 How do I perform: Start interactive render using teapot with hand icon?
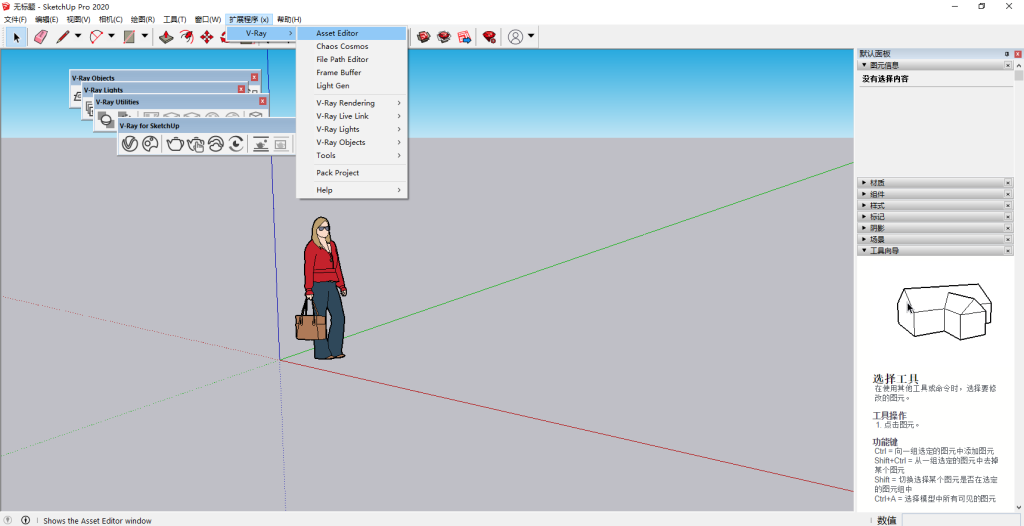click(x=195, y=144)
